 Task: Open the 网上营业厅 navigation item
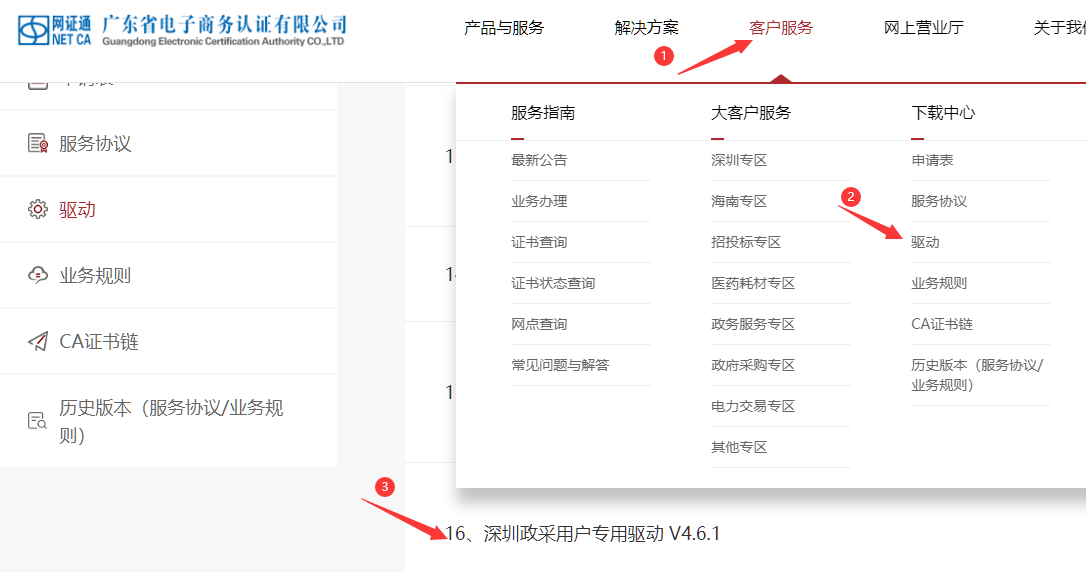pyautogui.click(x=923, y=28)
